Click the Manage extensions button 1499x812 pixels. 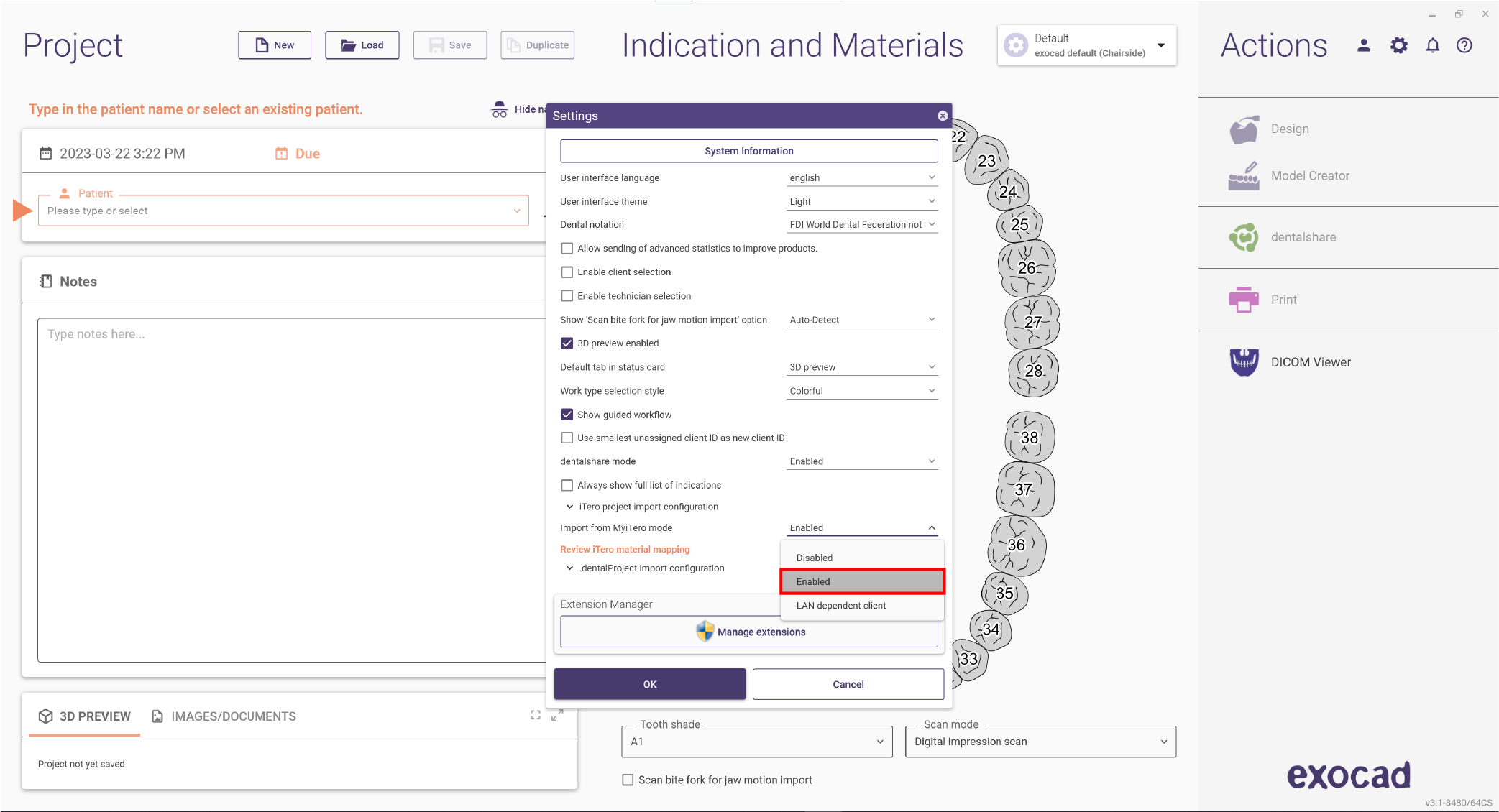(749, 632)
